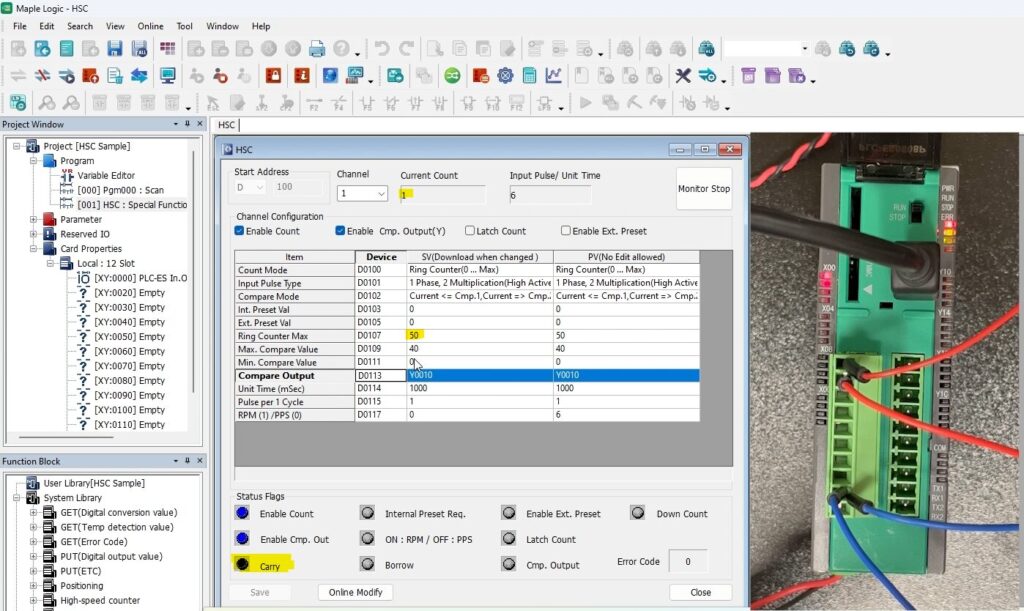The height and width of the screenshot is (611, 1024).
Task: Toggle Enable Cmp. Output(Y) checkbox
Action: pos(340,230)
